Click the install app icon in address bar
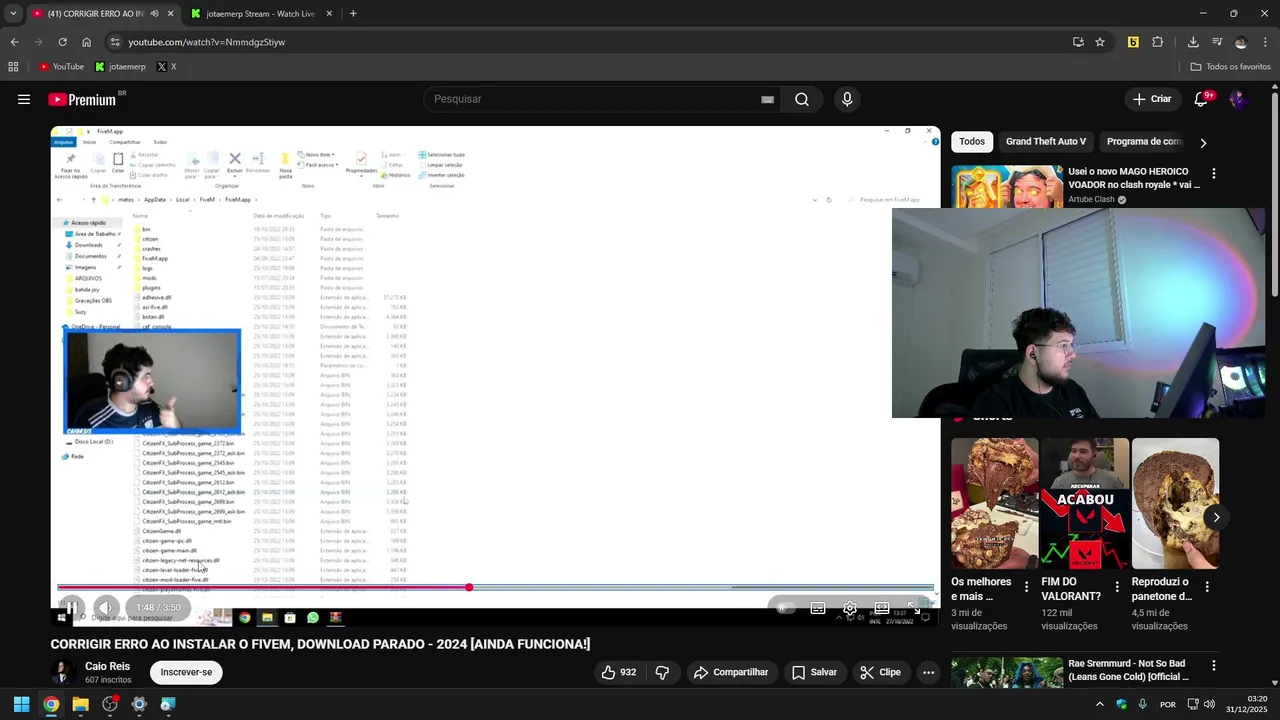Screen dimensions: 1280x720 pos(1078,42)
